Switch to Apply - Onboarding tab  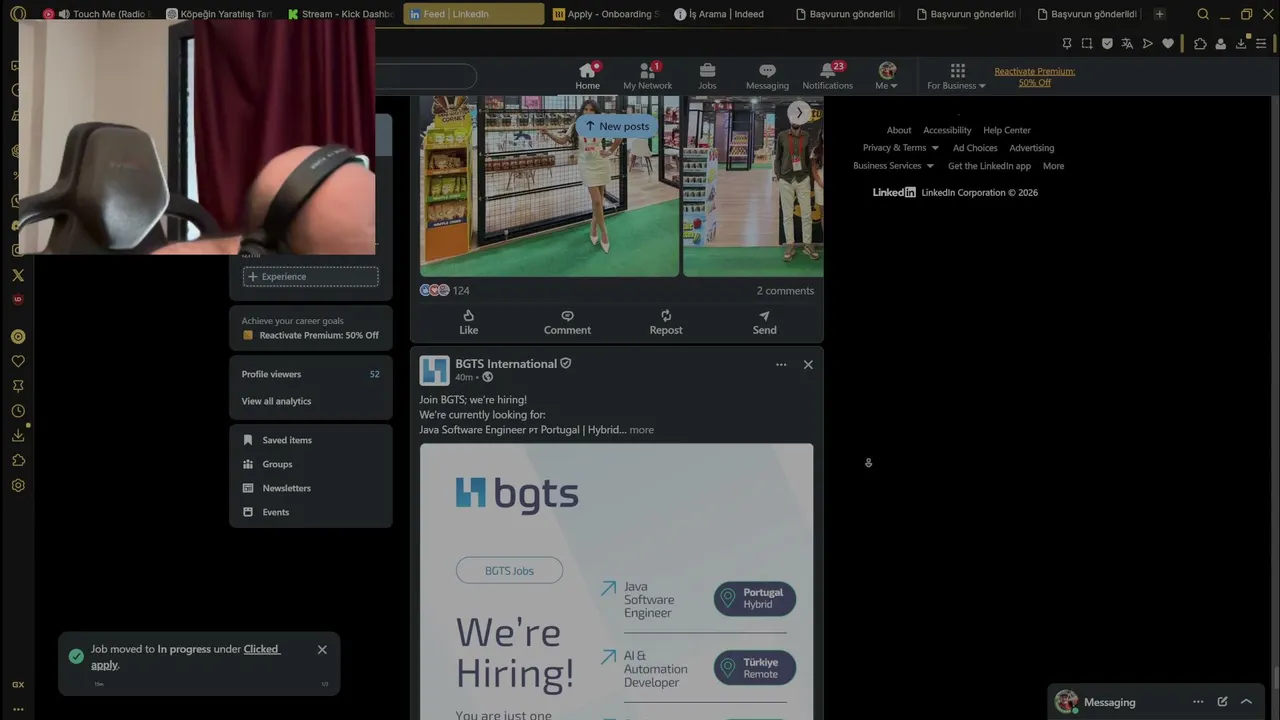coord(605,14)
